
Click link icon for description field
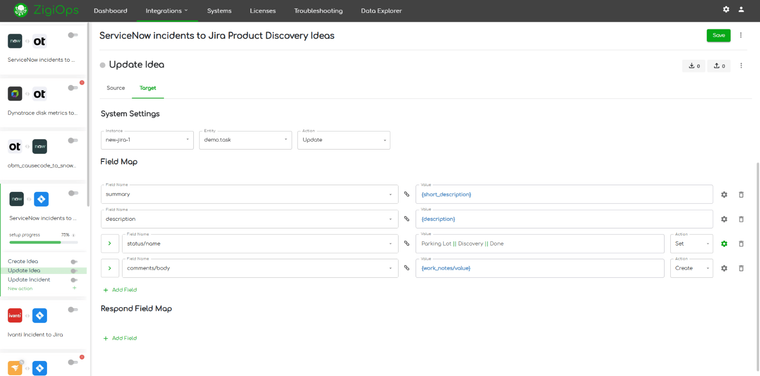click(407, 219)
